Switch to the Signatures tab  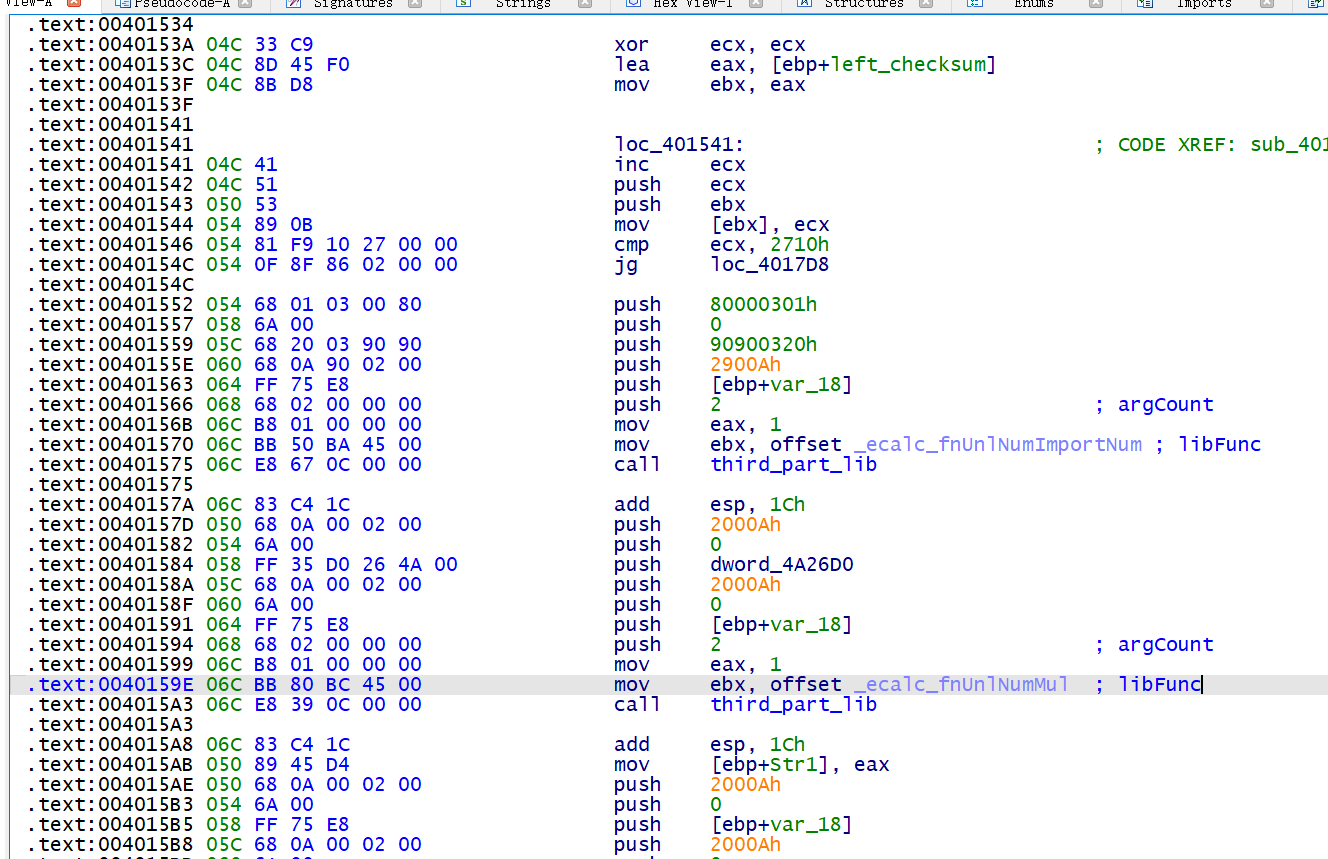click(352, 4)
